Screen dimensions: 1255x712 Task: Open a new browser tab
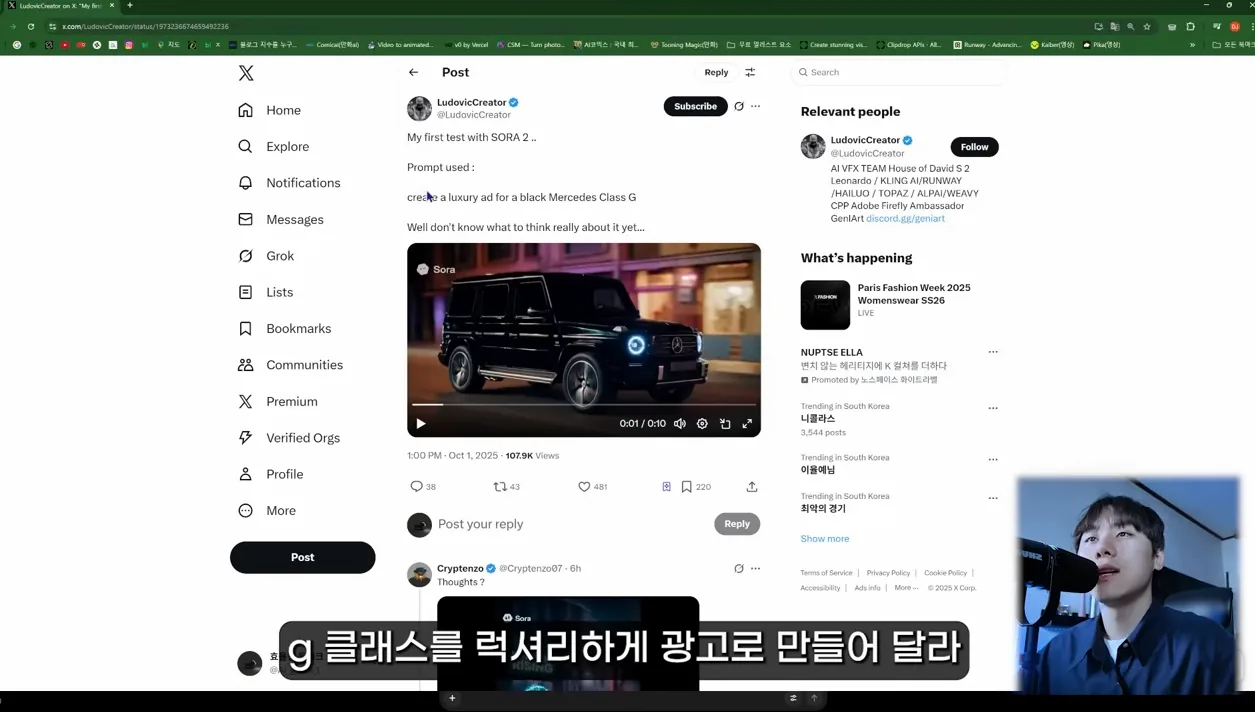click(130, 5)
